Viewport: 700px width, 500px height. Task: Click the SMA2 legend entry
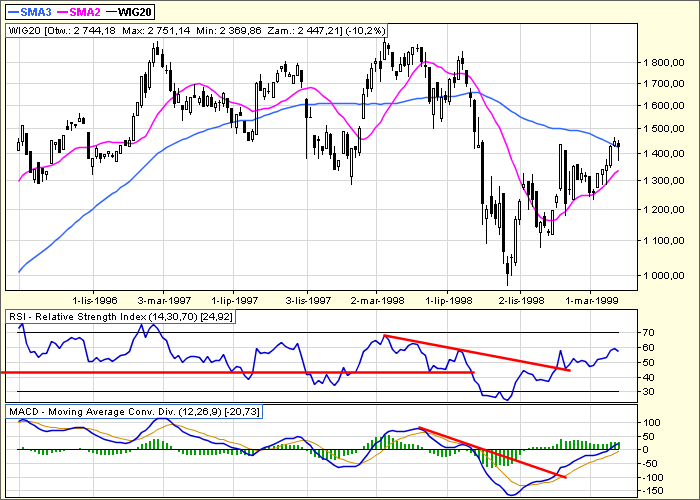[79, 12]
